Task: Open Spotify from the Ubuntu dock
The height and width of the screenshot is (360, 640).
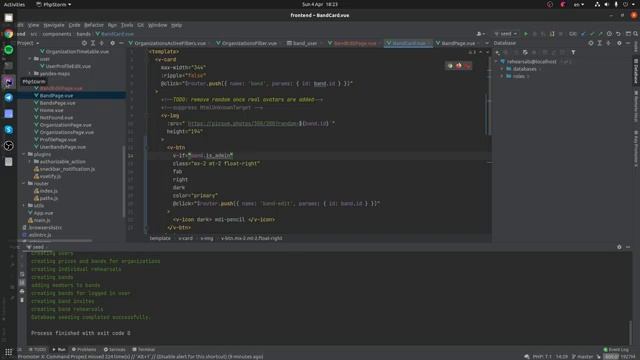Action: [9, 50]
